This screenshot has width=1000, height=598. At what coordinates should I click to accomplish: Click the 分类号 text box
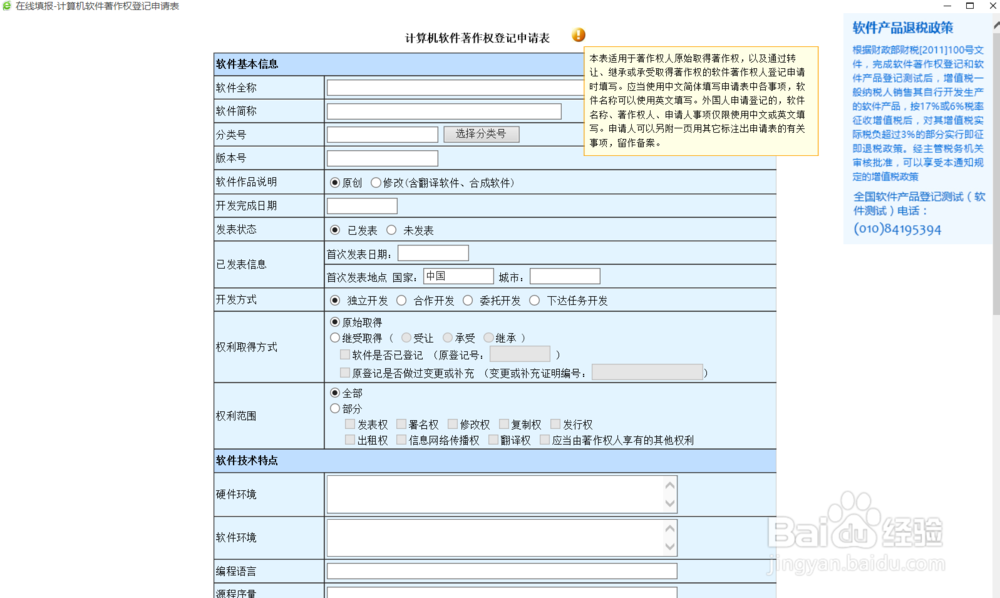382,135
